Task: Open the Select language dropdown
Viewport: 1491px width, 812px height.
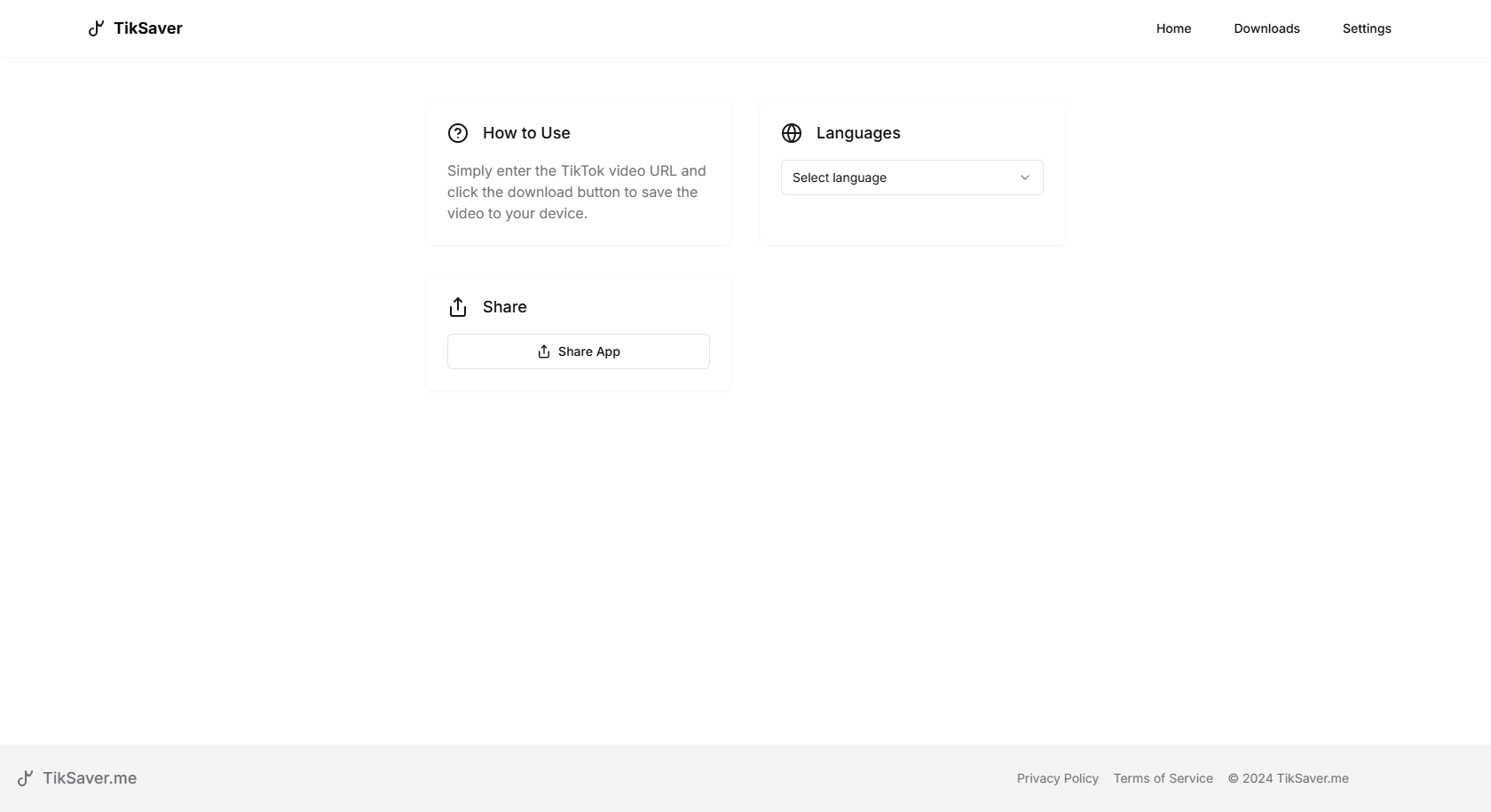Action: 912,177
